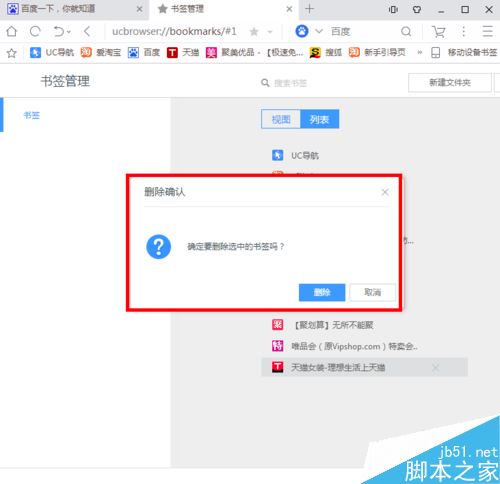
Task: Open the hamburger main menu
Action: 487,31
